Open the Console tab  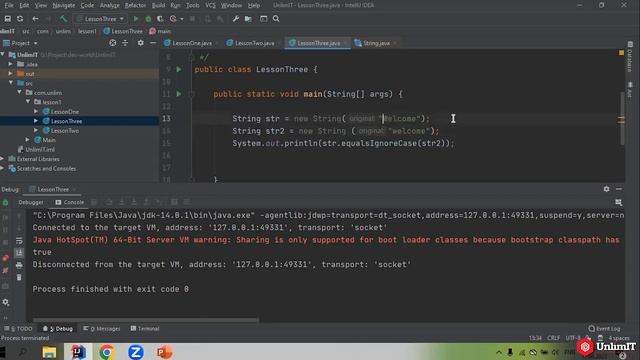[70, 202]
